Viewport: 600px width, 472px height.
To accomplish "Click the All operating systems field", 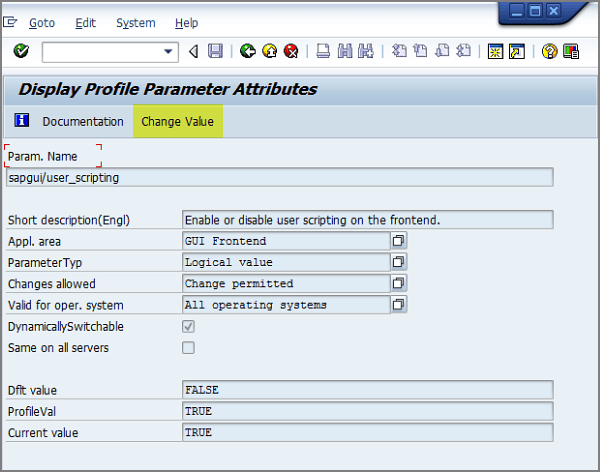I will pos(286,305).
